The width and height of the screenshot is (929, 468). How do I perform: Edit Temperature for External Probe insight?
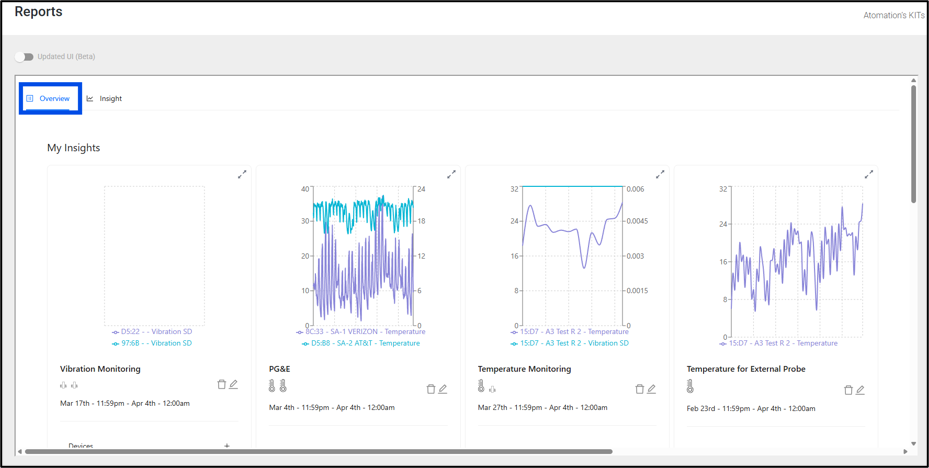860,390
